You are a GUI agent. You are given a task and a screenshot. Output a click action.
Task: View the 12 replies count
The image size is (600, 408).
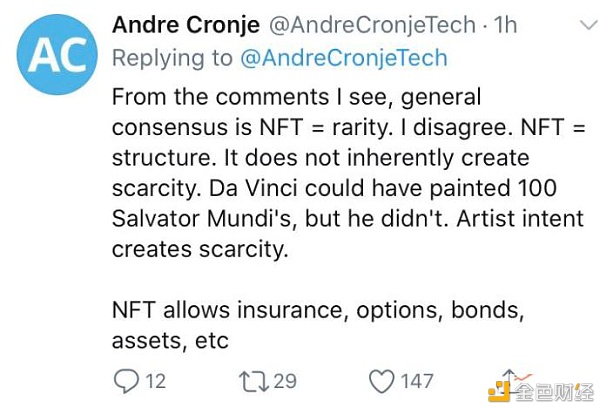[x=156, y=381]
